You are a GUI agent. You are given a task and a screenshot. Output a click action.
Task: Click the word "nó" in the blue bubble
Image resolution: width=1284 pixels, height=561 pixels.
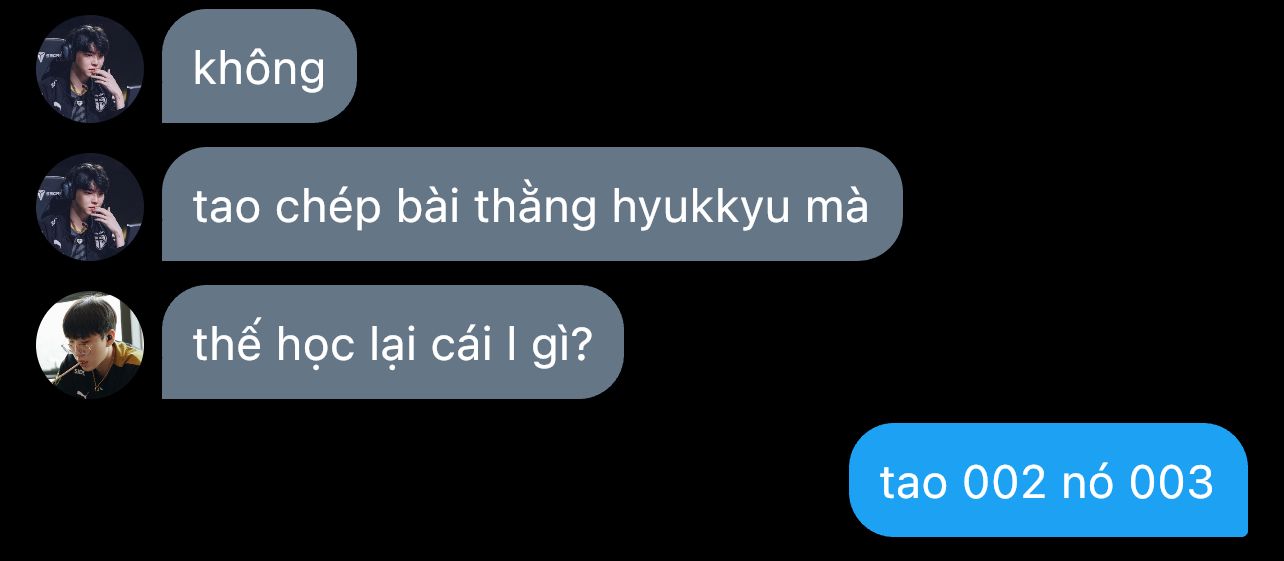point(1088,482)
